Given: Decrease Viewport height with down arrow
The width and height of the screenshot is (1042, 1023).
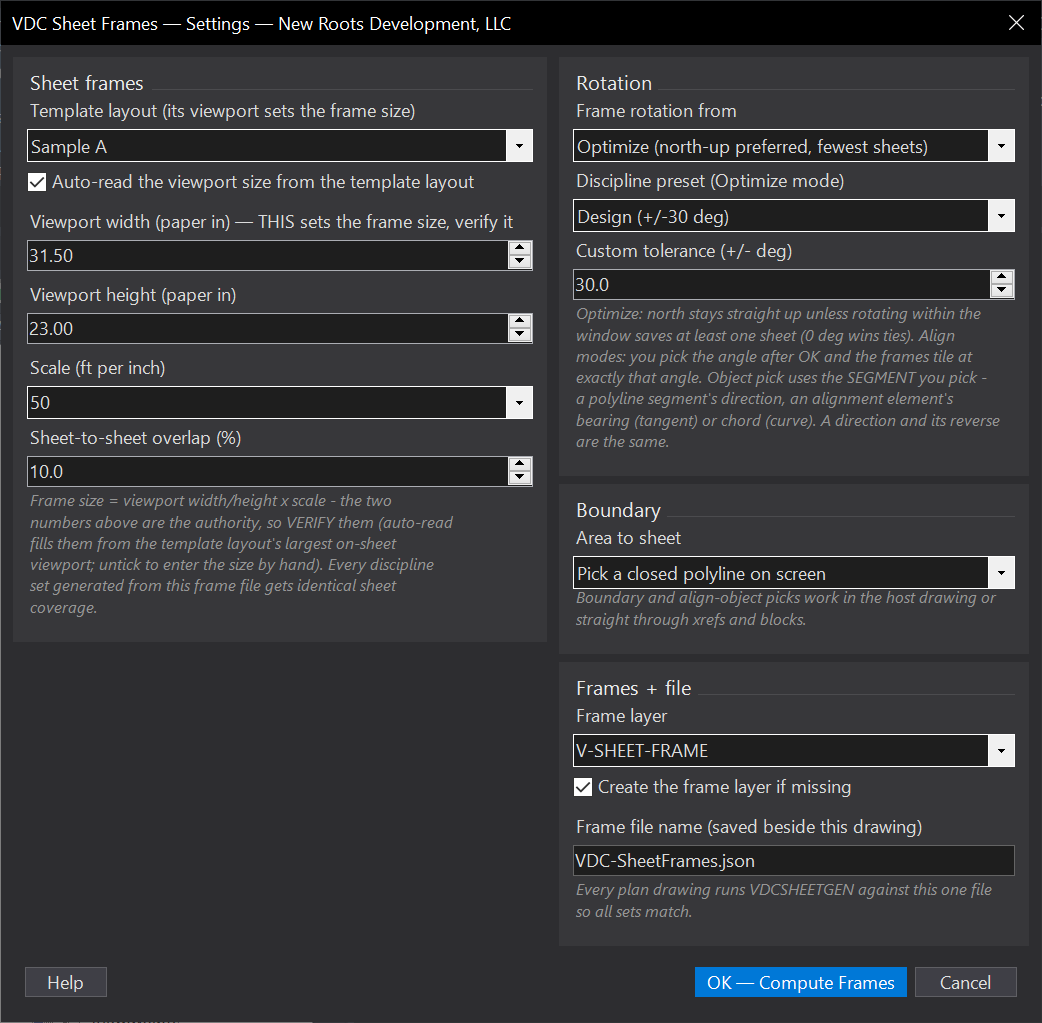Looking at the screenshot, I should (x=520, y=336).
